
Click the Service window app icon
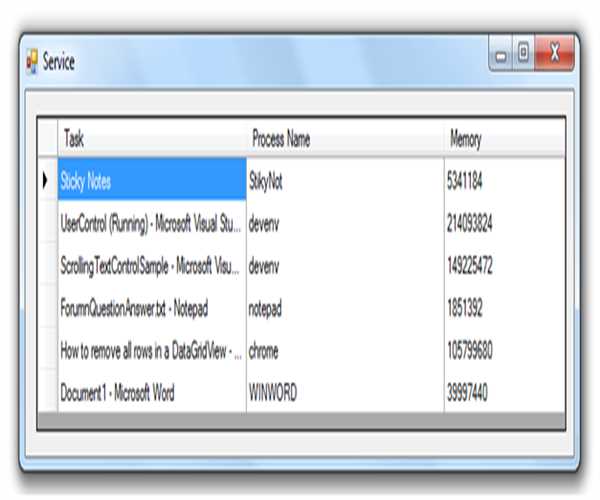31,62
